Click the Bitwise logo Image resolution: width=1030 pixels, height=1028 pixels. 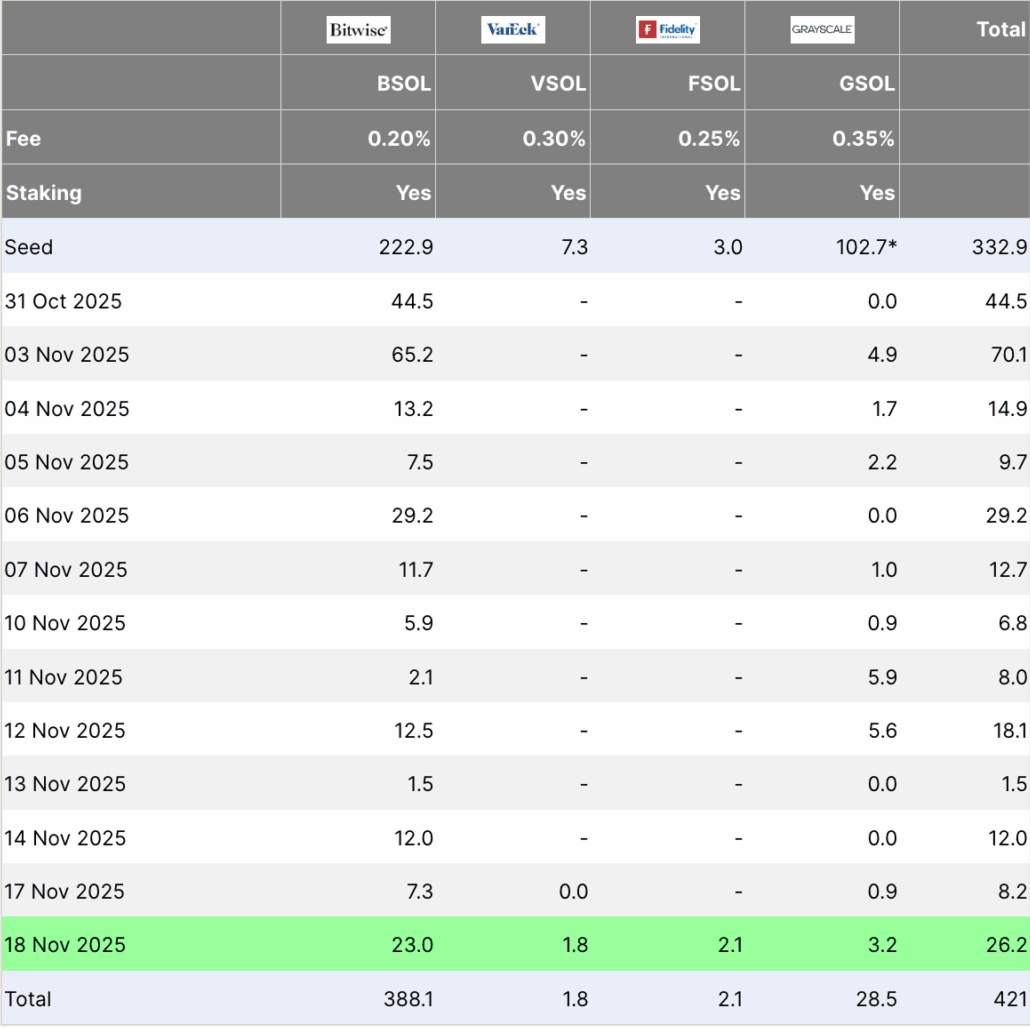tap(358, 30)
